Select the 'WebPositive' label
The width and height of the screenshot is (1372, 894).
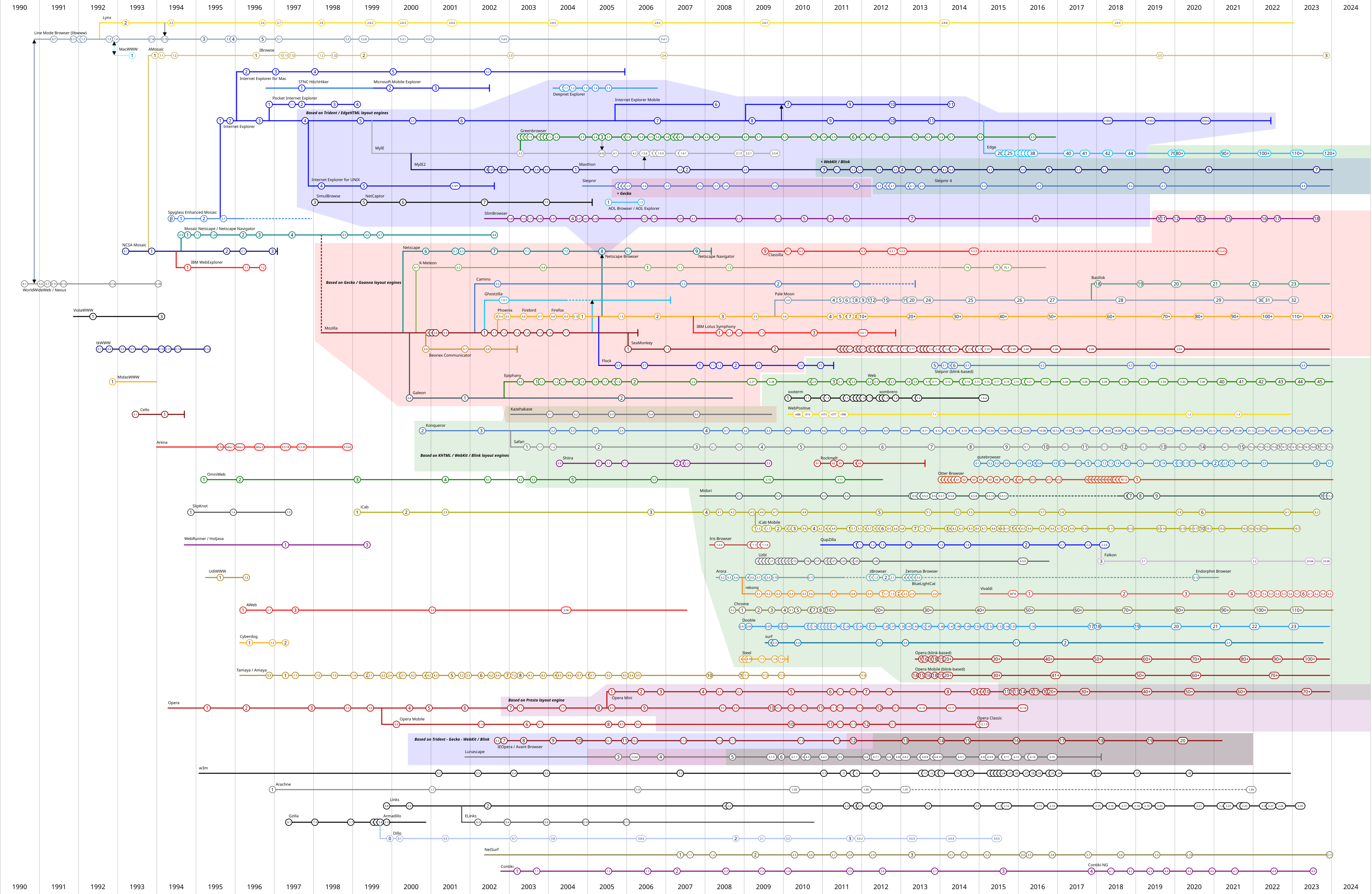[x=798, y=408]
